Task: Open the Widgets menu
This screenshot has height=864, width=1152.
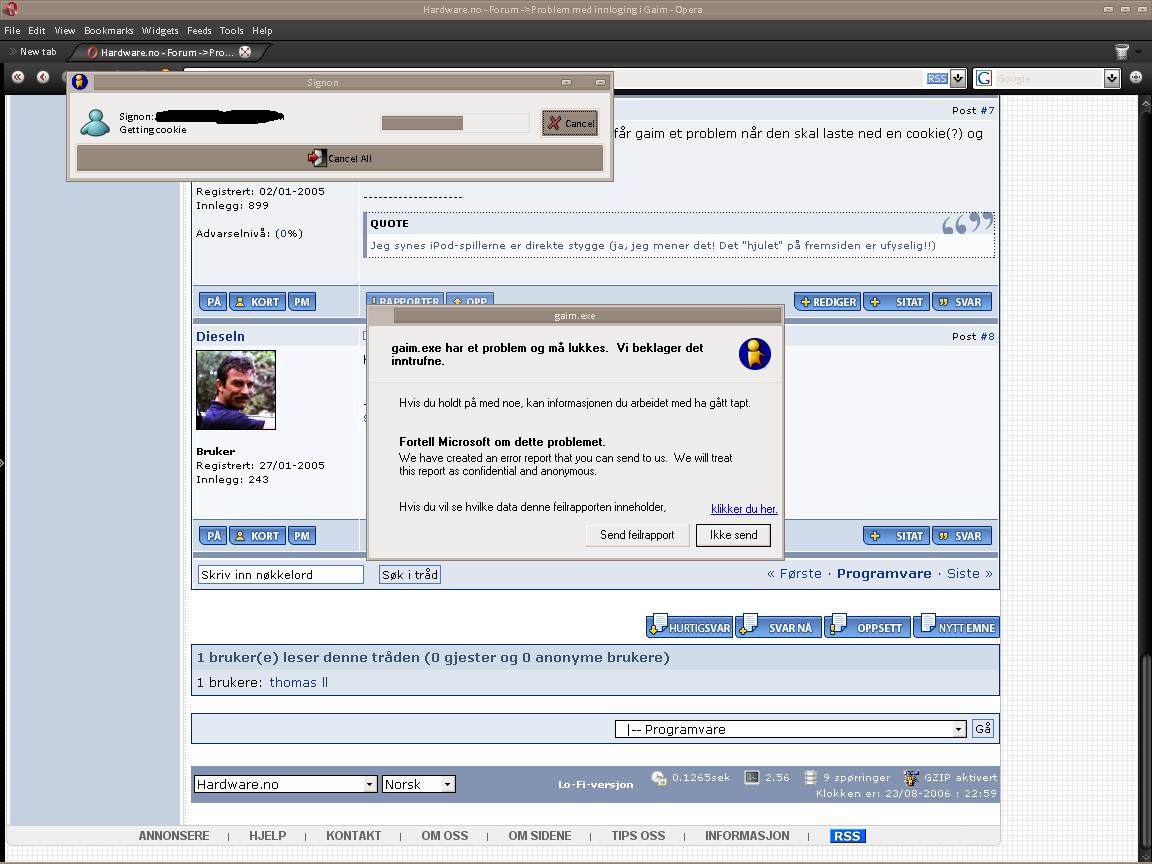Action: pos(160,30)
